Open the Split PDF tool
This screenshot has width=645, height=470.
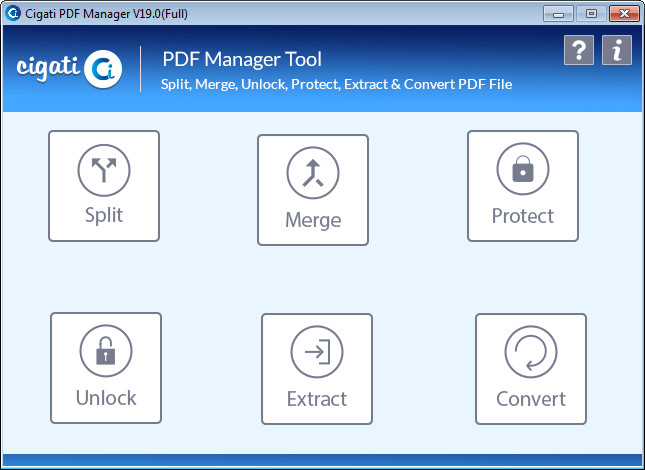pyautogui.click(x=104, y=186)
